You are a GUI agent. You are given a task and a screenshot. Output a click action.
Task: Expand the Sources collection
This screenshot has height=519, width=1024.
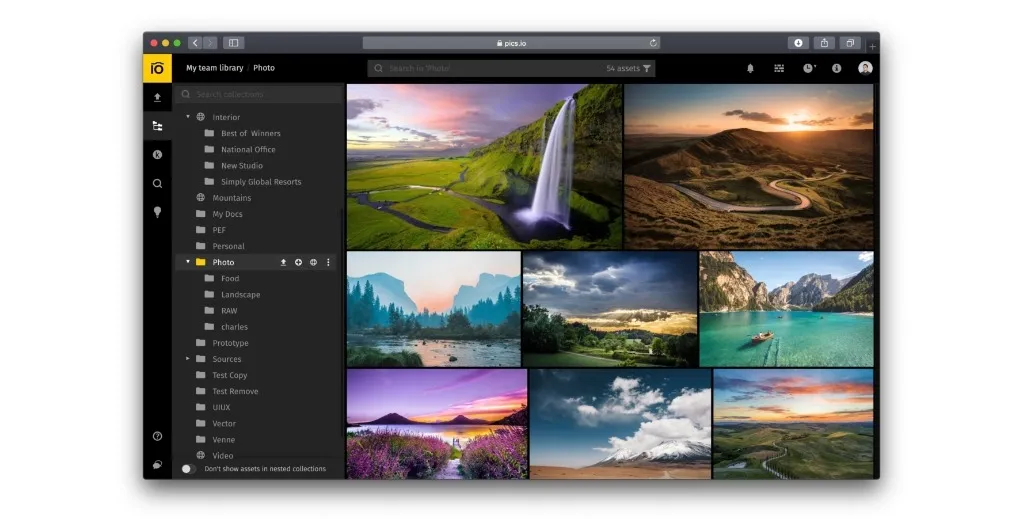187,359
